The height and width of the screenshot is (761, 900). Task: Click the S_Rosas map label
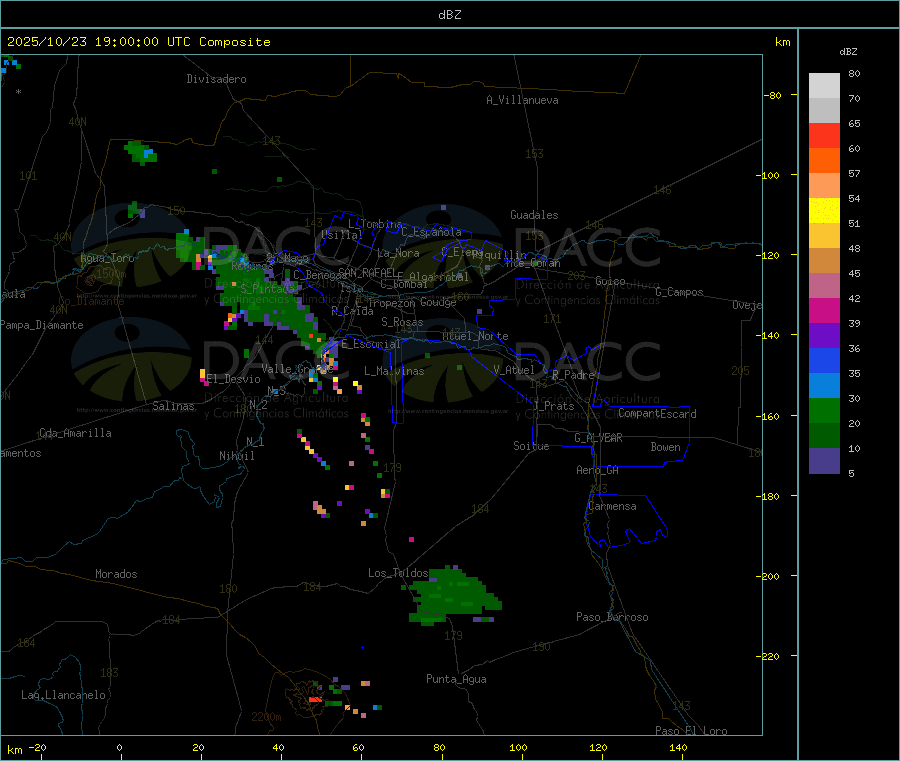click(402, 322)
